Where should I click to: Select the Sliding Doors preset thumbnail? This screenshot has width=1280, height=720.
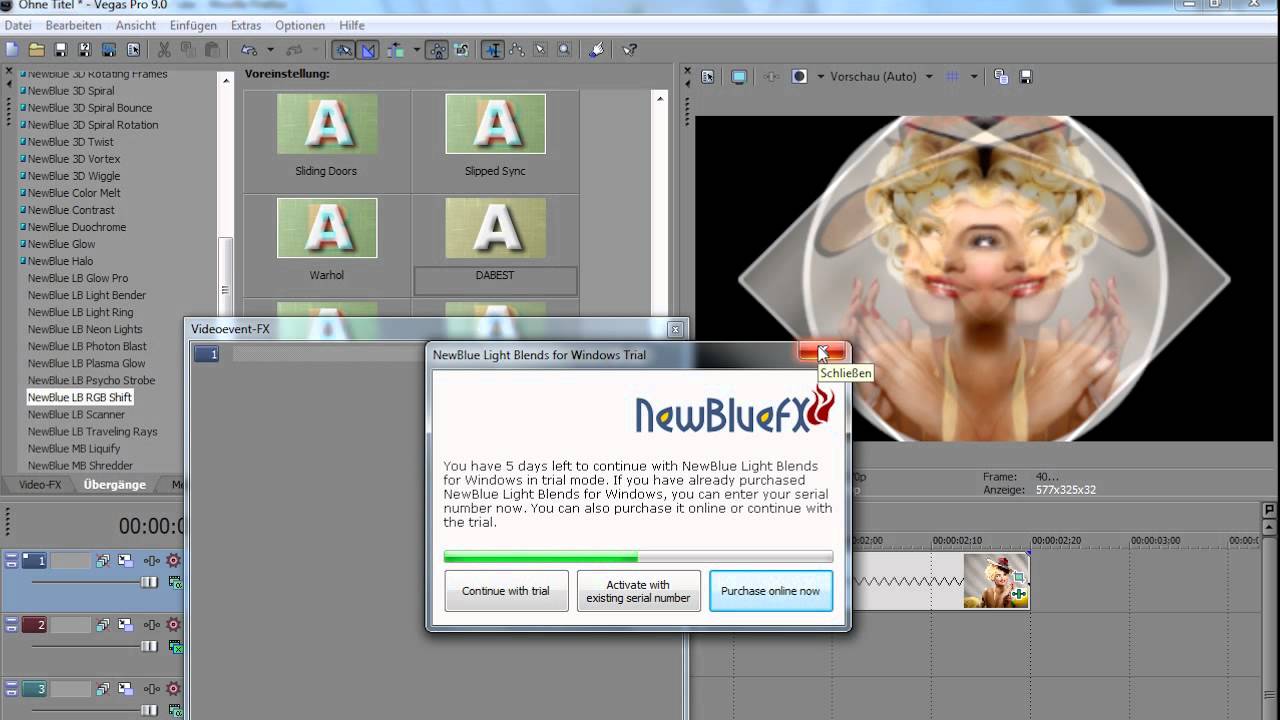(x=327, y=124)
